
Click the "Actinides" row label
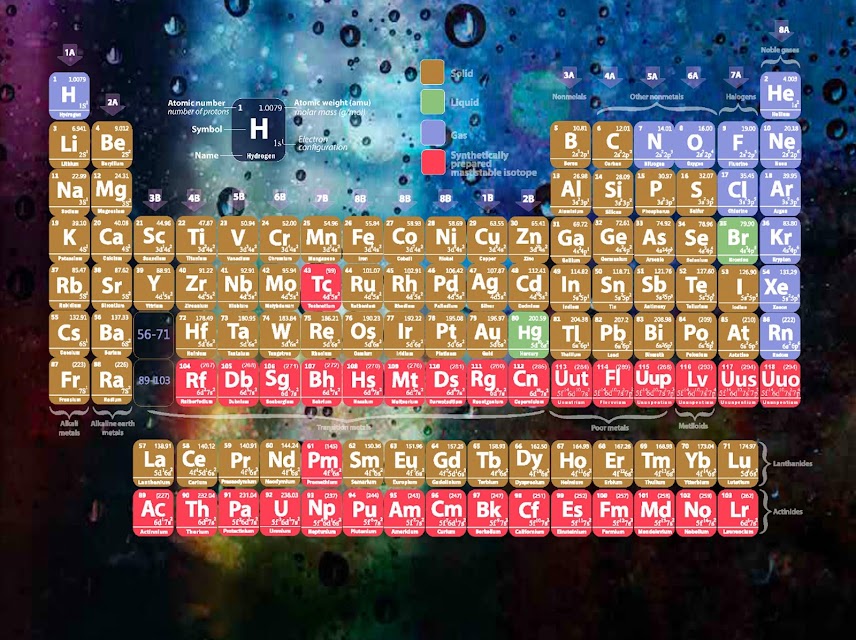tap(788, 512)
